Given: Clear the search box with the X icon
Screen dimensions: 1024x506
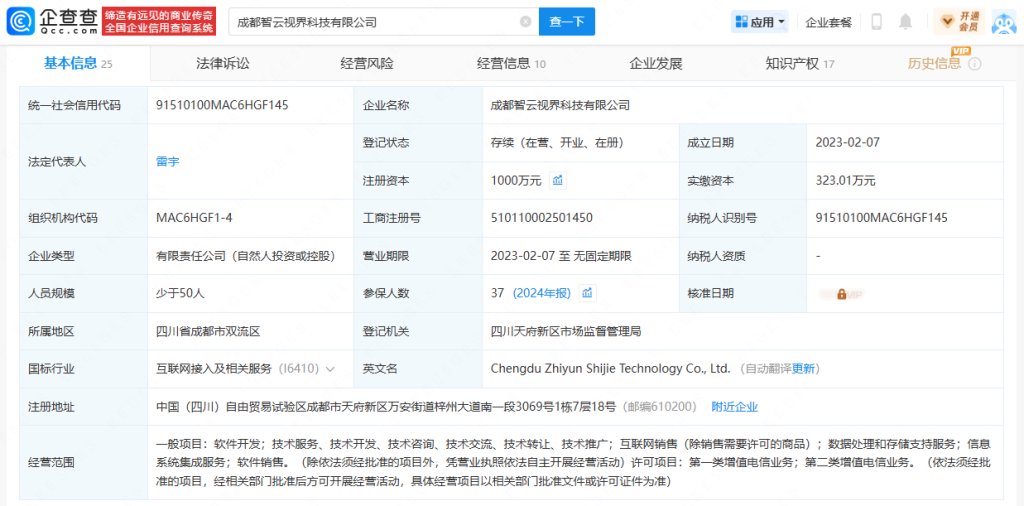Looking at the screenshot, I should 526,21.
